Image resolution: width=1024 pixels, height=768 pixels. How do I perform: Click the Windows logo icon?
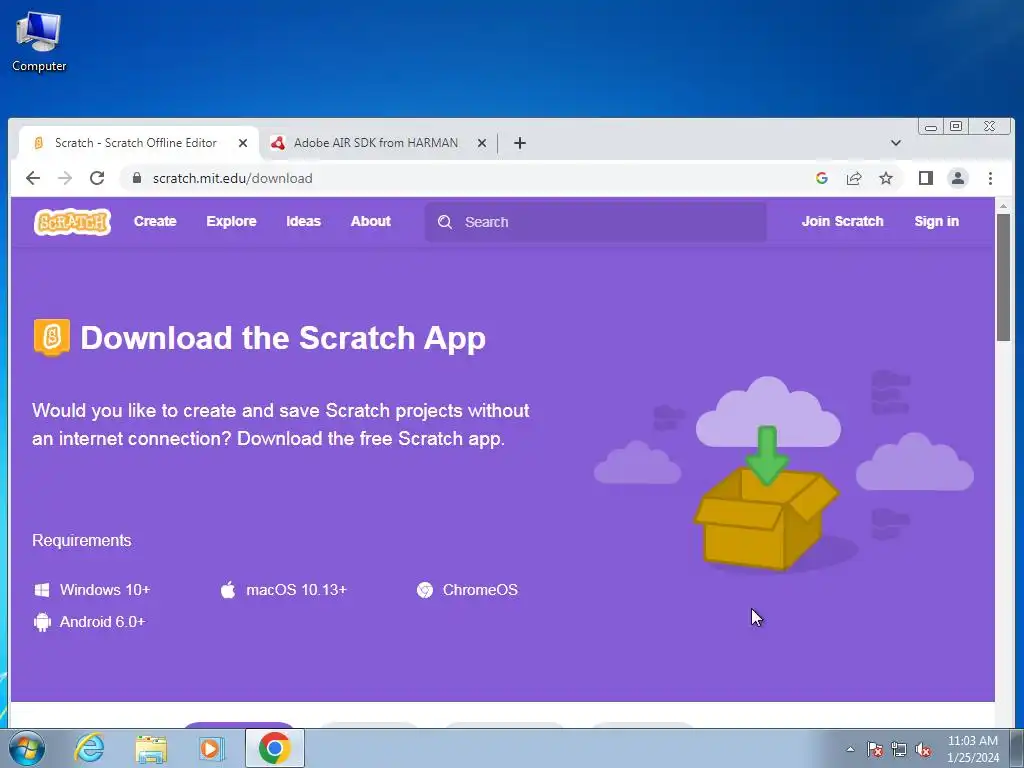pyautogui.click(x=42, y=590)
